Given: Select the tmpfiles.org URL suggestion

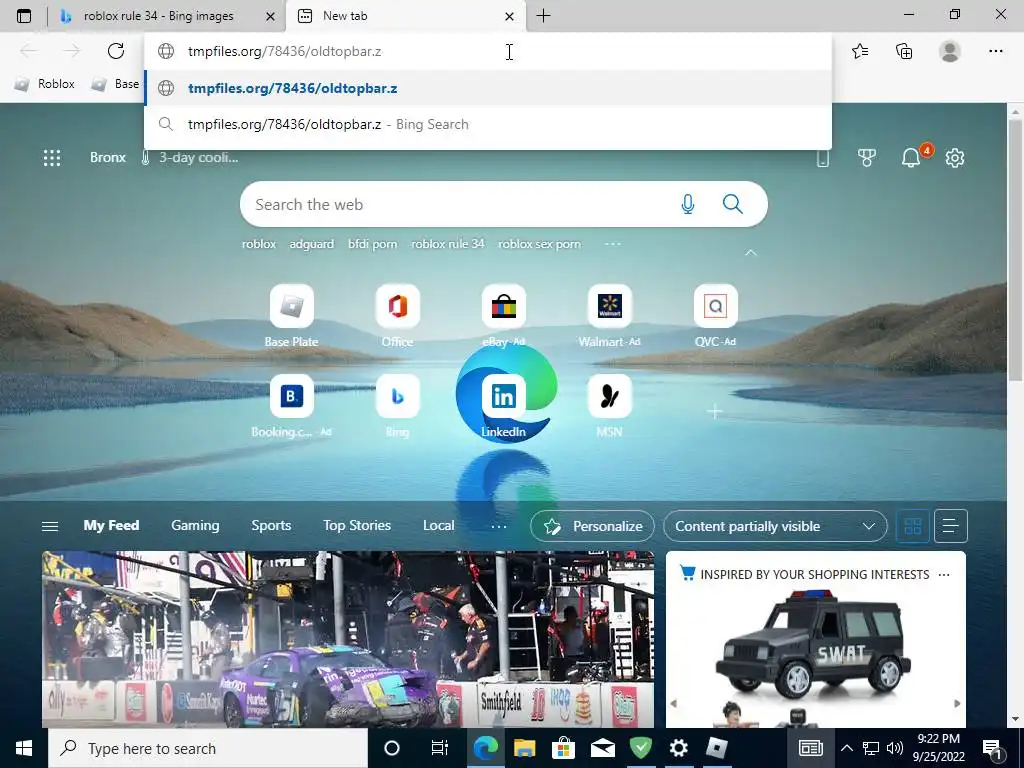Looking at the screenshot, I should [x=488, y=88].
